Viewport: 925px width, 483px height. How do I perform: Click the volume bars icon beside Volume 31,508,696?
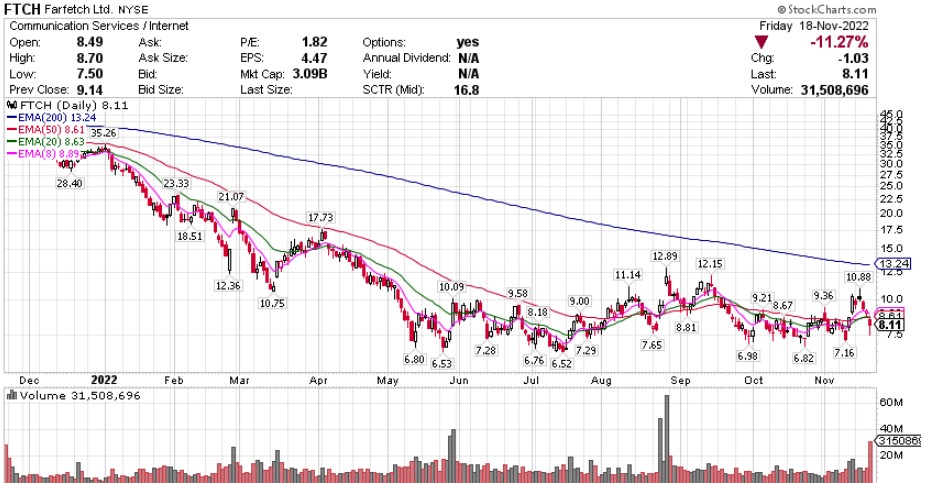click(12, 395)
